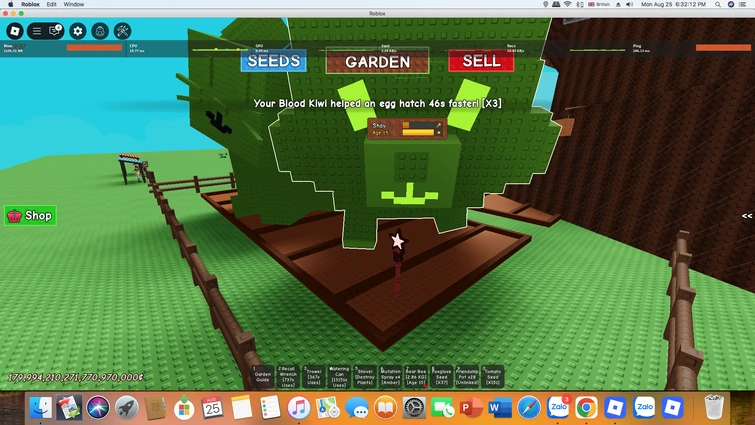
Task: Equip the Trowel hotbar slot
Action: [x=313, y=376]
